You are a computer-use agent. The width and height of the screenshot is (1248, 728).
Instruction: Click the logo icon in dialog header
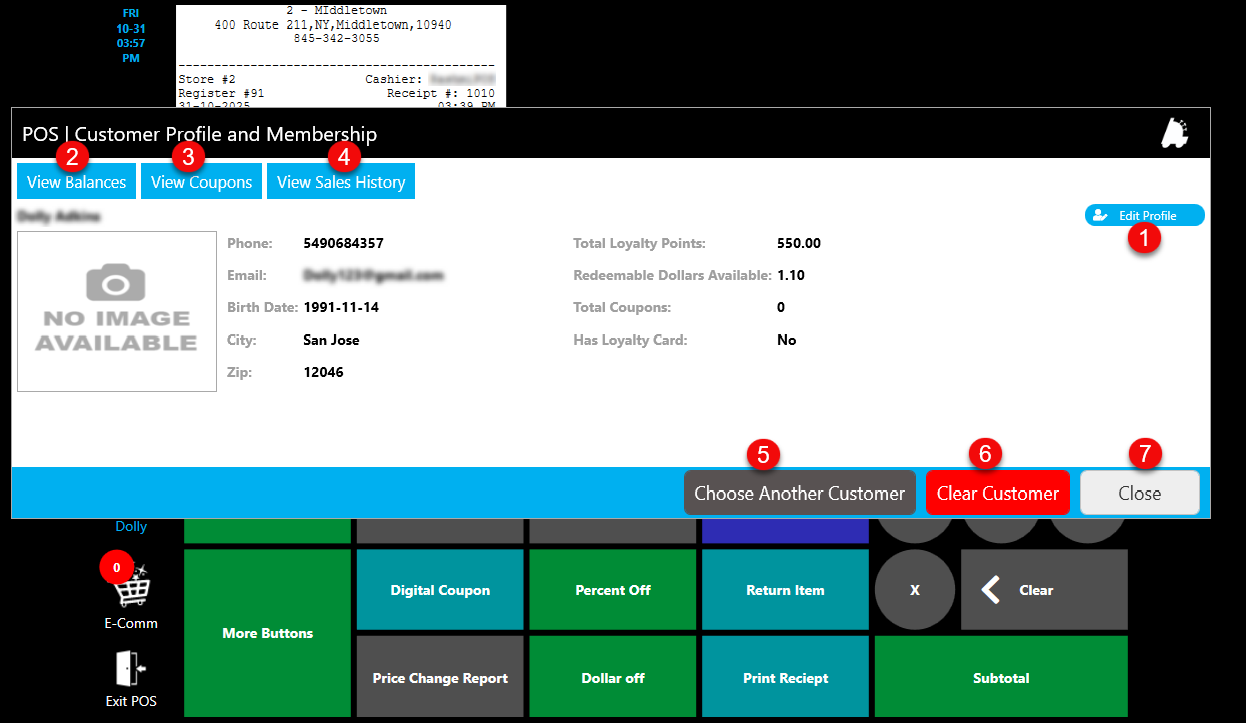pyautogui.click(x=1174, y=134)
